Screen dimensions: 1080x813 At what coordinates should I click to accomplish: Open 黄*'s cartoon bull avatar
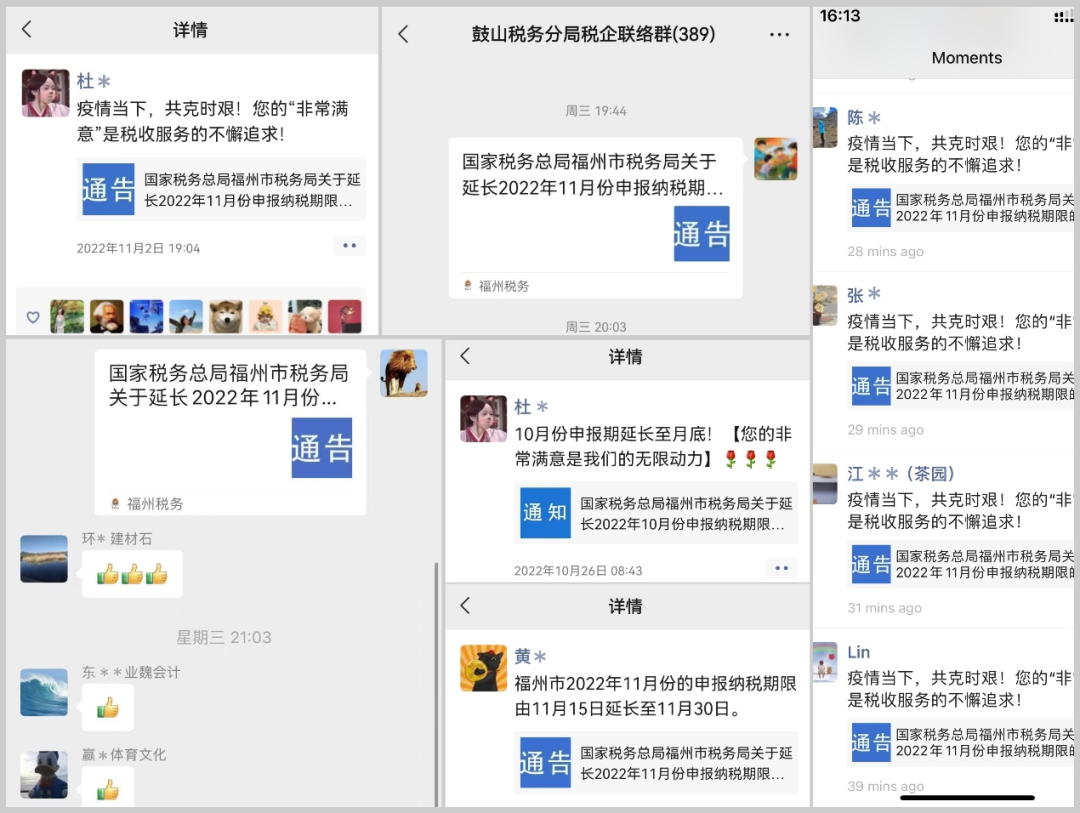484,668
